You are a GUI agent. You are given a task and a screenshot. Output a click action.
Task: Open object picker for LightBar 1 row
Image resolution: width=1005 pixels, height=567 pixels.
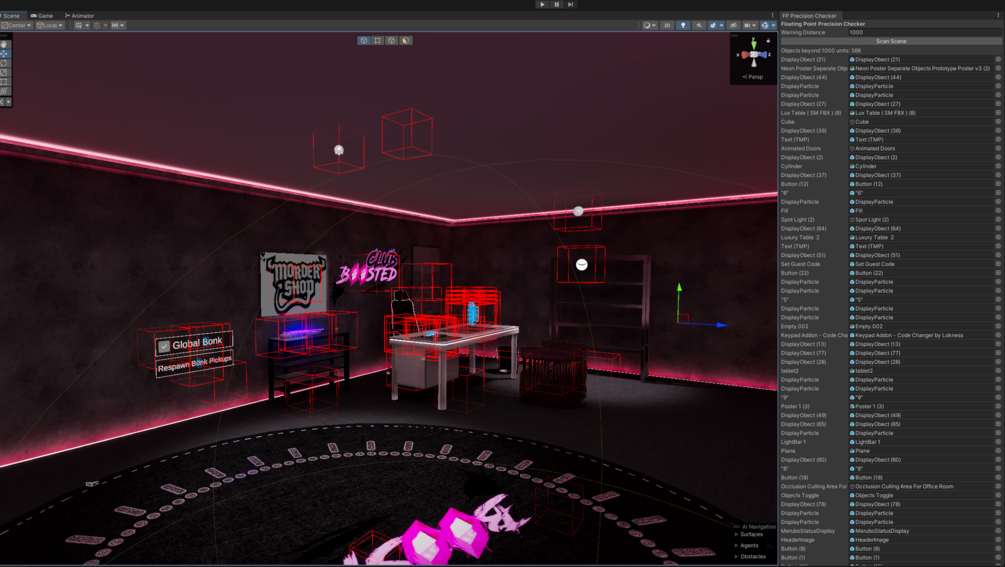coord(998,442)
